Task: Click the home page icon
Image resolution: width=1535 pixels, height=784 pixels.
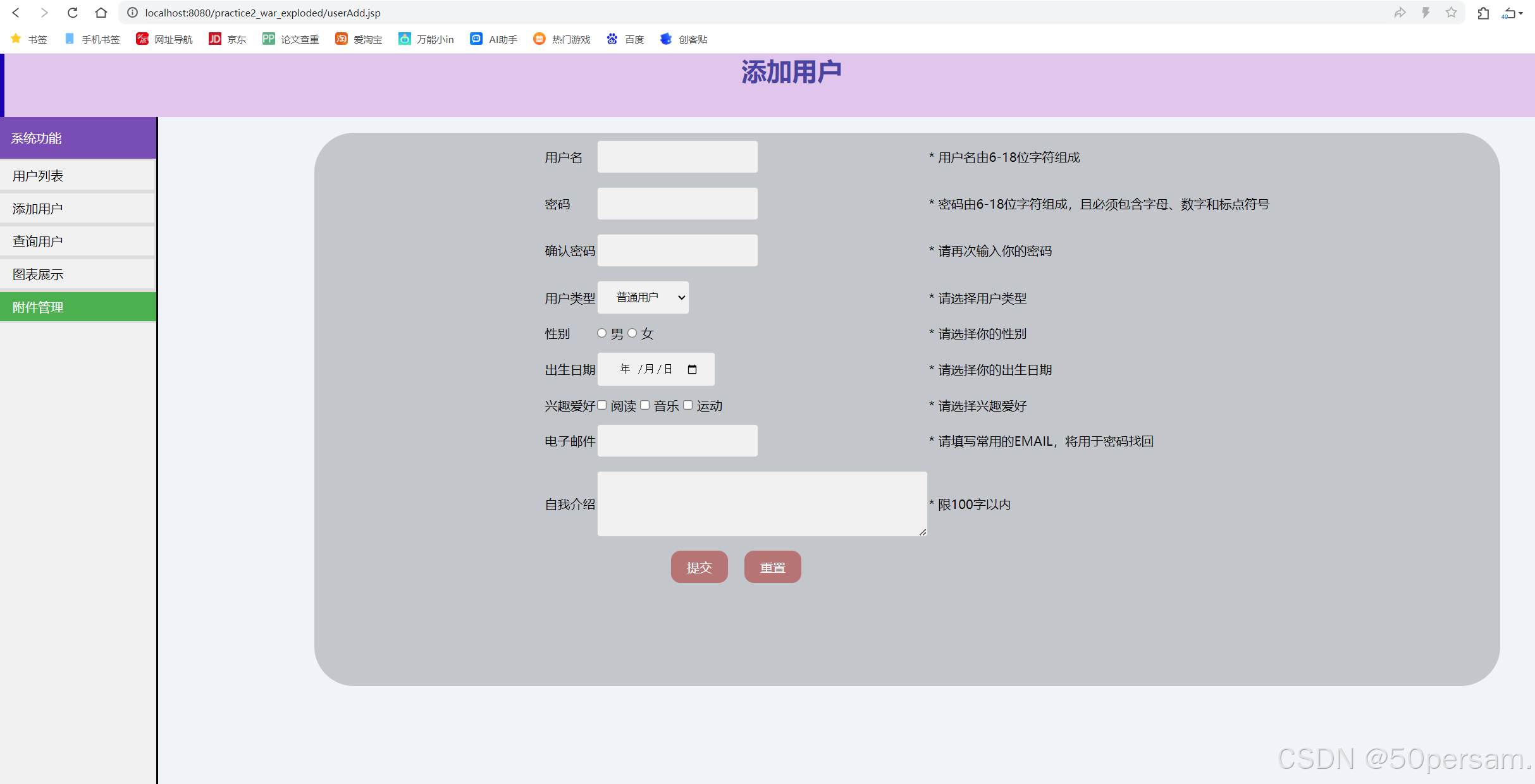Action: point(101,13)
